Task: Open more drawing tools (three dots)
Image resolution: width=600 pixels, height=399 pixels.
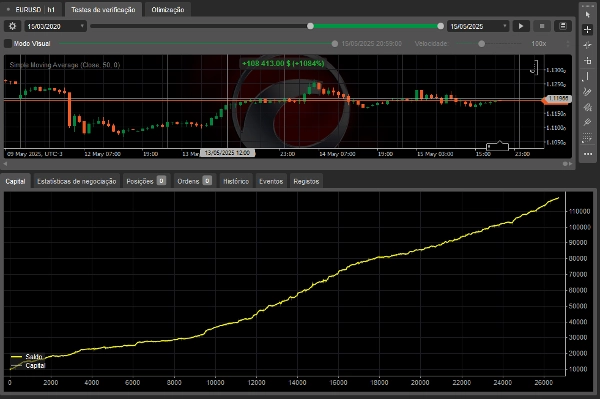Action: (588, 154)
